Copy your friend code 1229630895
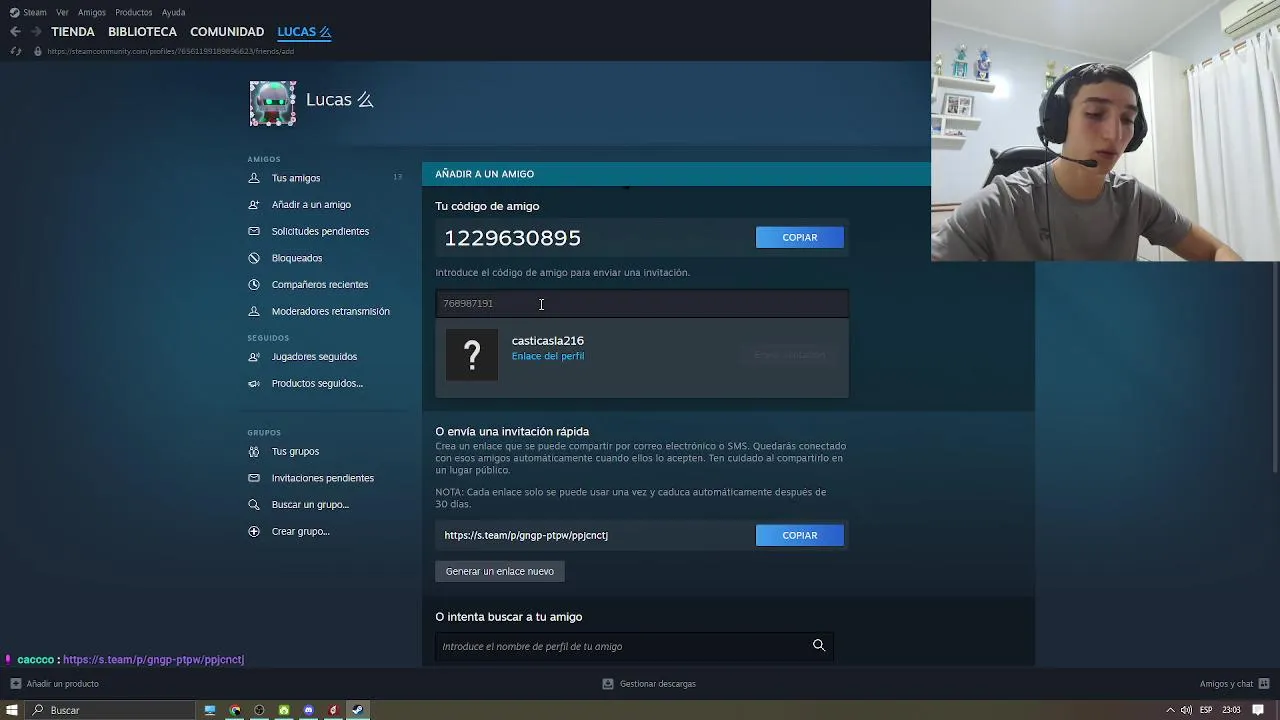The image size is (1280, 720). (x=800, y=237)
